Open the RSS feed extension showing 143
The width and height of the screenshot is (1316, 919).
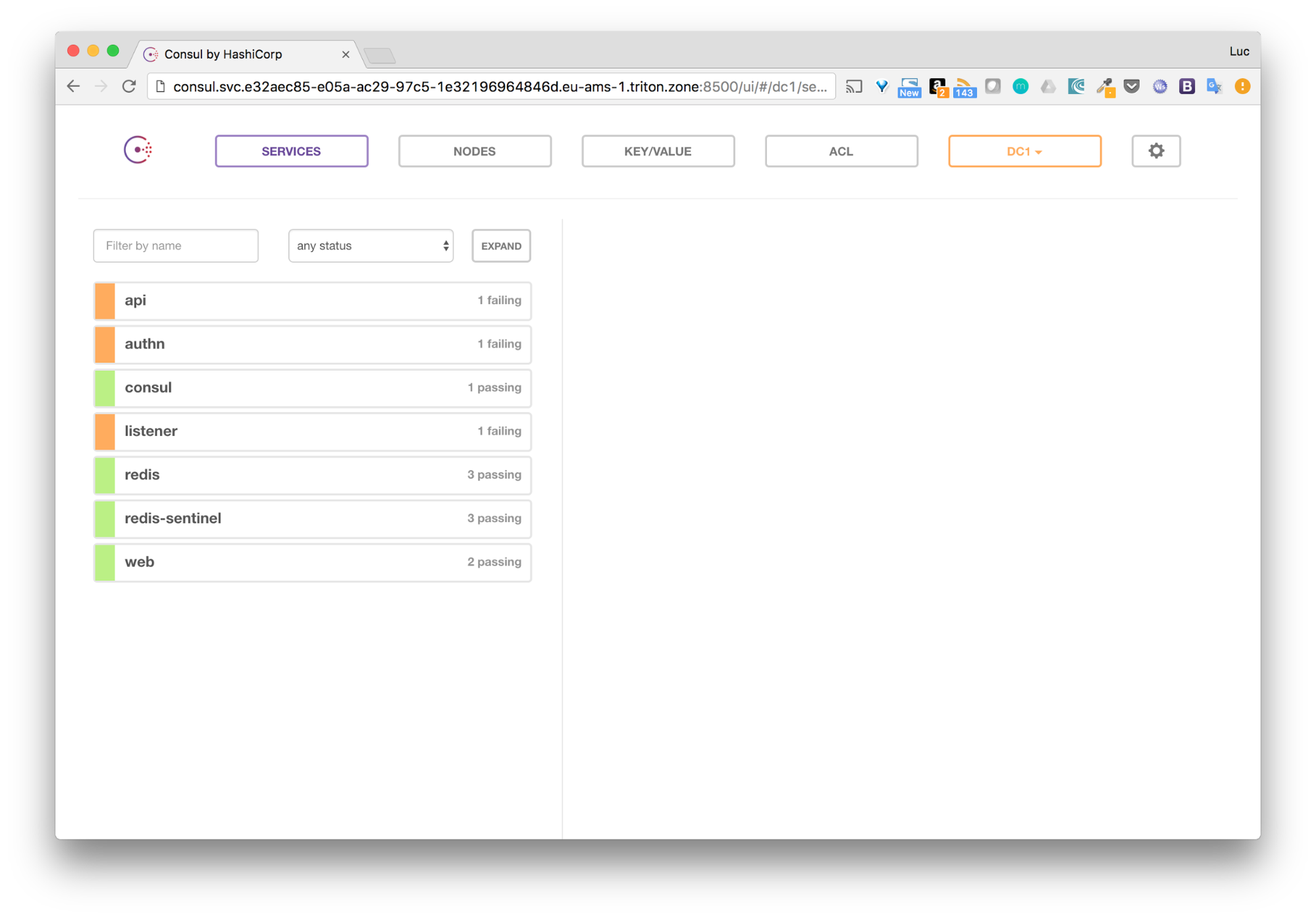tap(964, 87)
